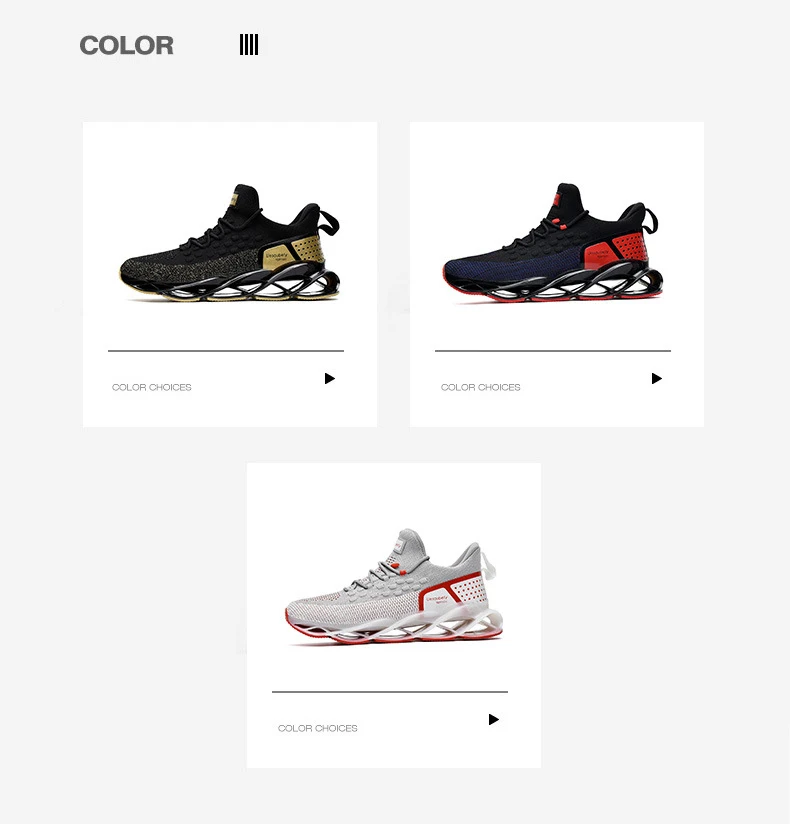Open the navy and red sneaker image
The image size is (790, 824).
[x=552, y=243]
